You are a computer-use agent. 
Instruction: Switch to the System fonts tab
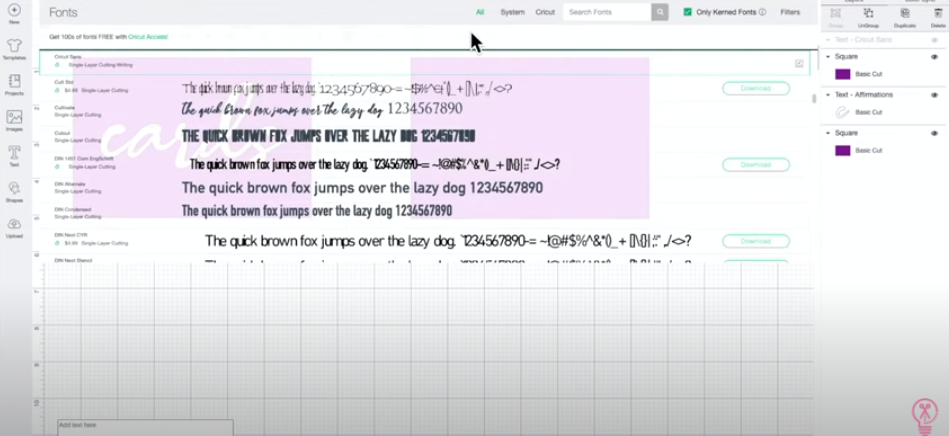512,12
